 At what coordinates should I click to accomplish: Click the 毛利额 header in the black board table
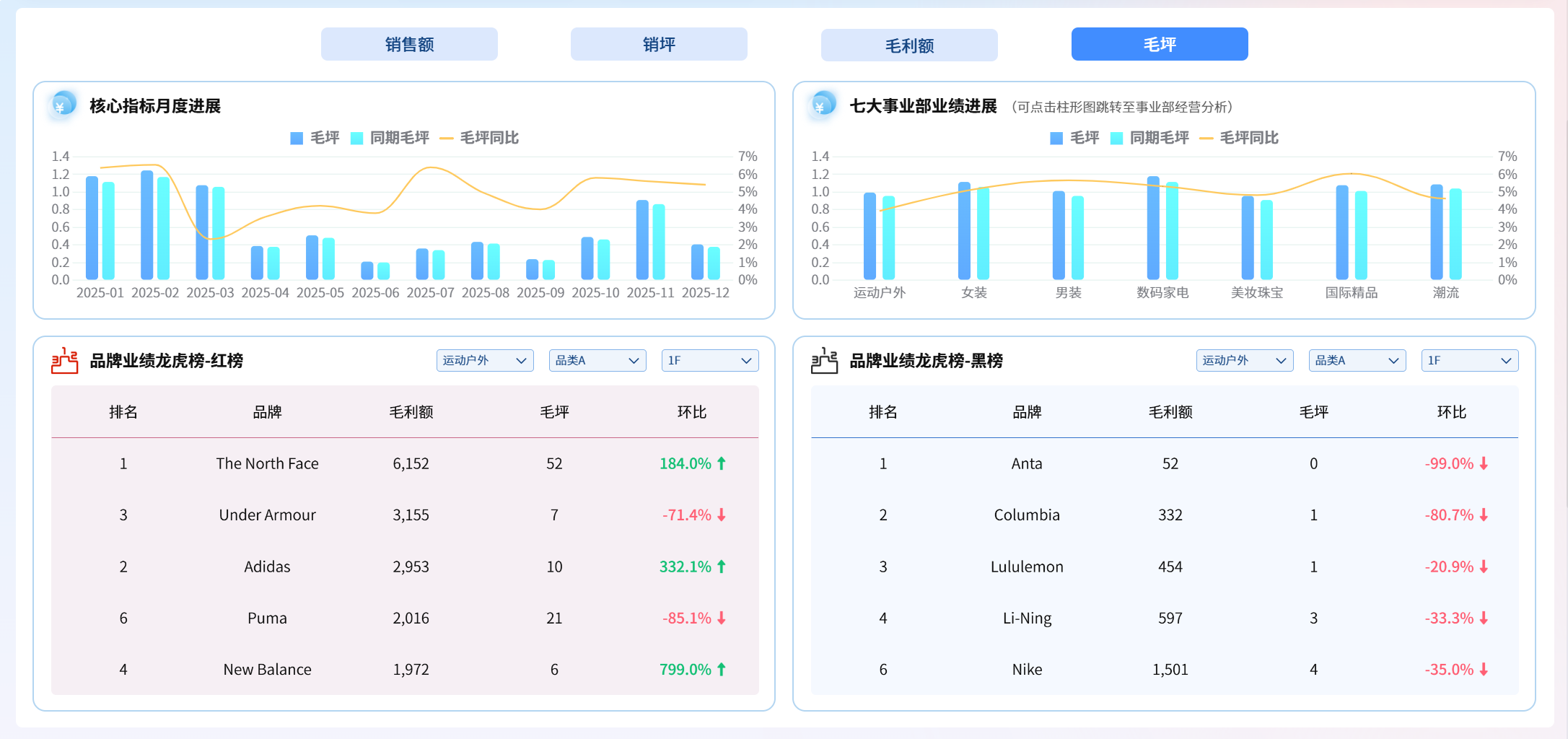1170,412
